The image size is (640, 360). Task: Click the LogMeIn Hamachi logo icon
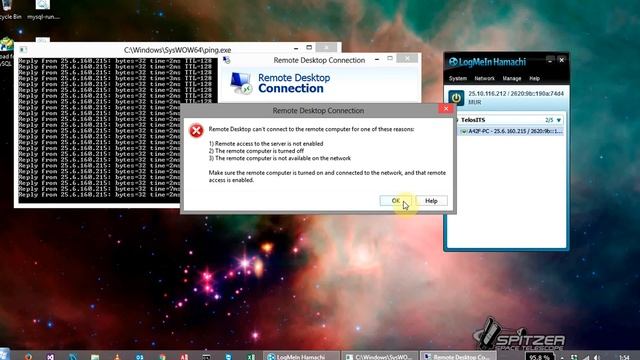[453, 62]
